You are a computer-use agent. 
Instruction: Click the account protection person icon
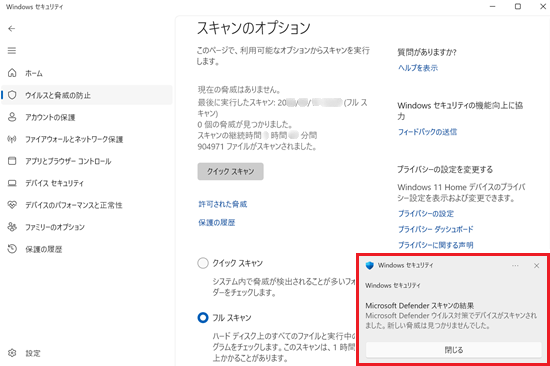click(x=12, y=117)
